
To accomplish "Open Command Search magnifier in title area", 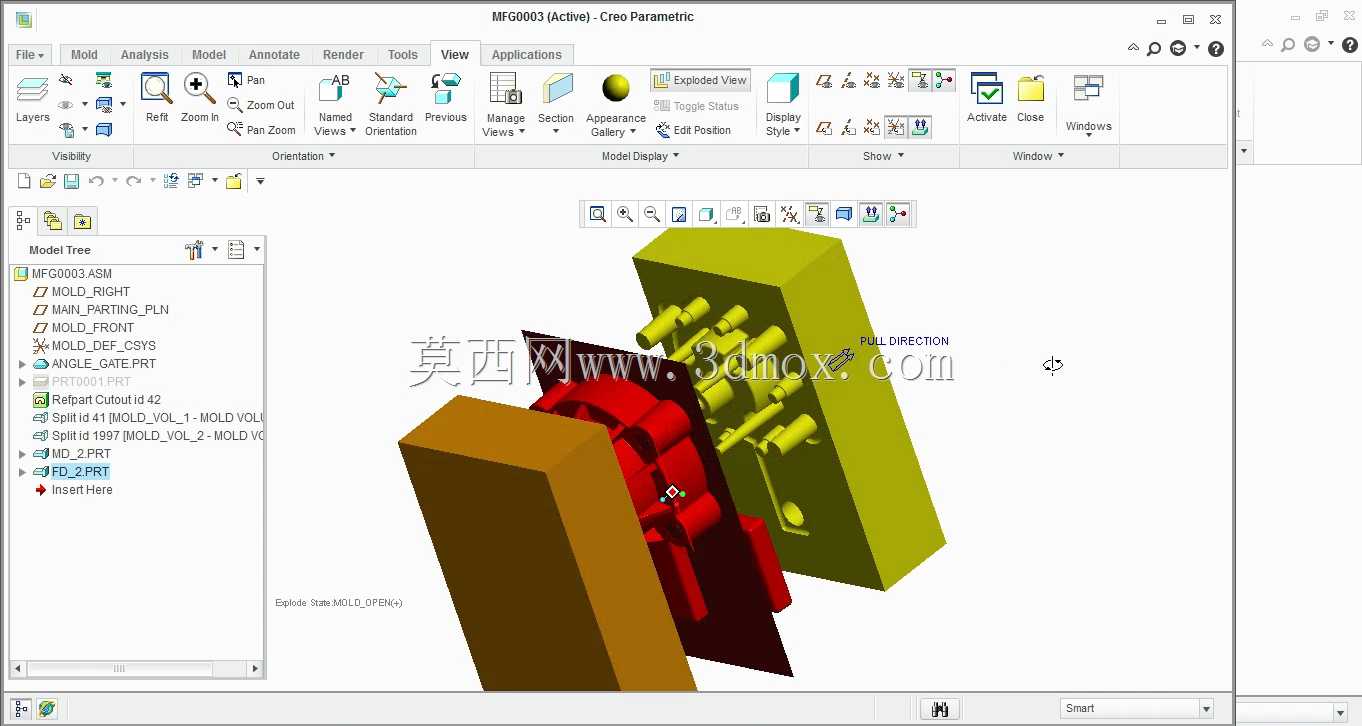I will pos(1154,48).
